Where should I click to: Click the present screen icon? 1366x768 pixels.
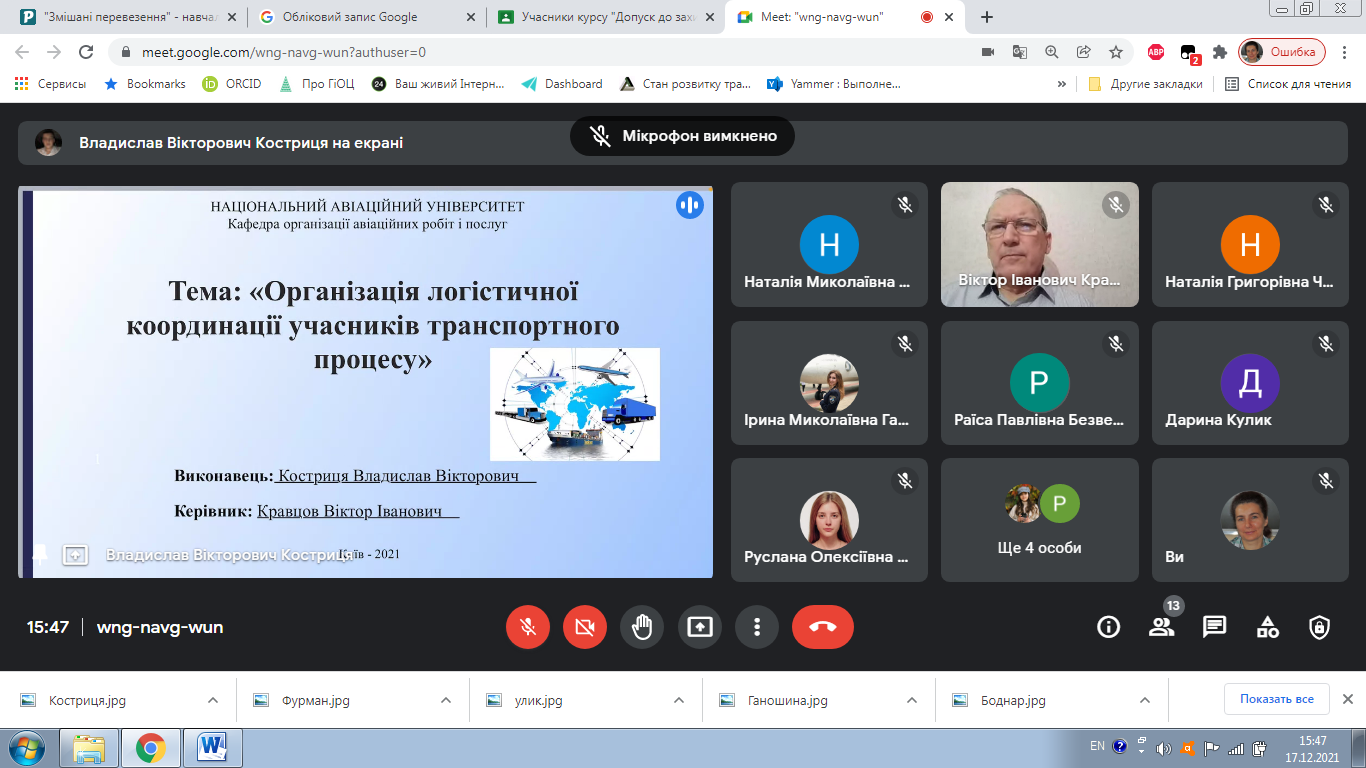(x=700, y=627)
